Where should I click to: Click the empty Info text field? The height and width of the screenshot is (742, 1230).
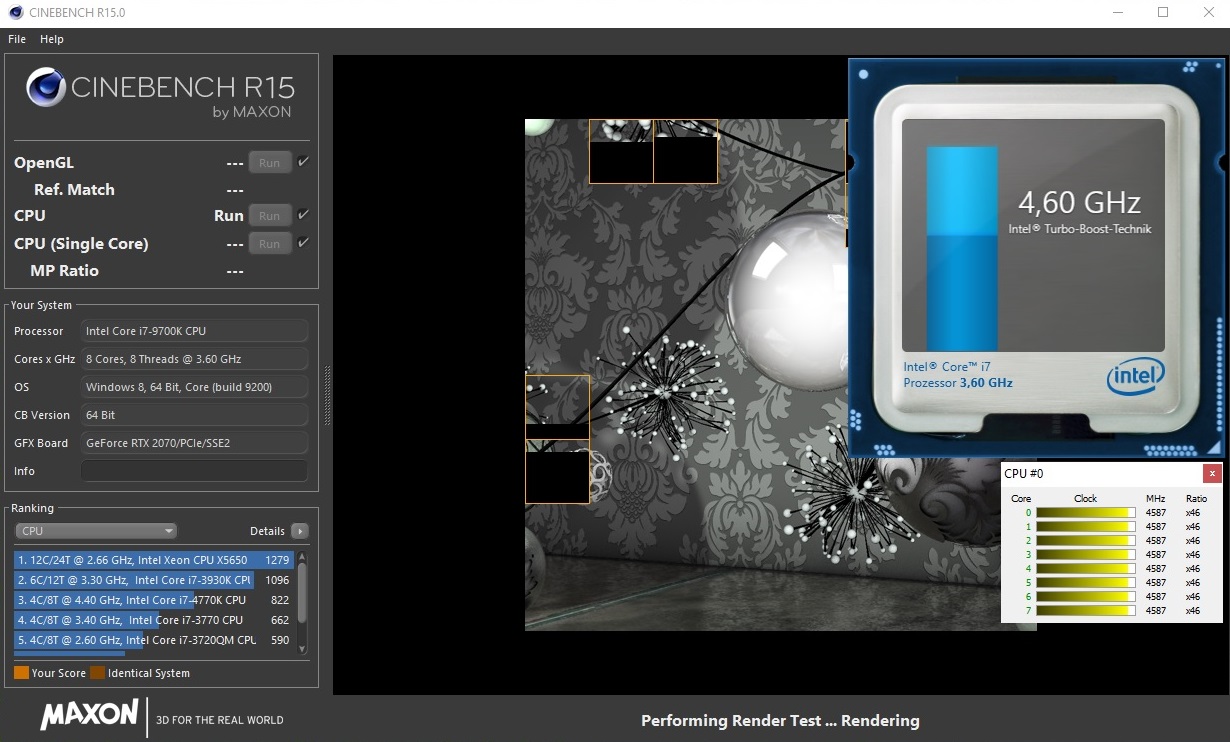pyautogui.click(x=194, y=471)
